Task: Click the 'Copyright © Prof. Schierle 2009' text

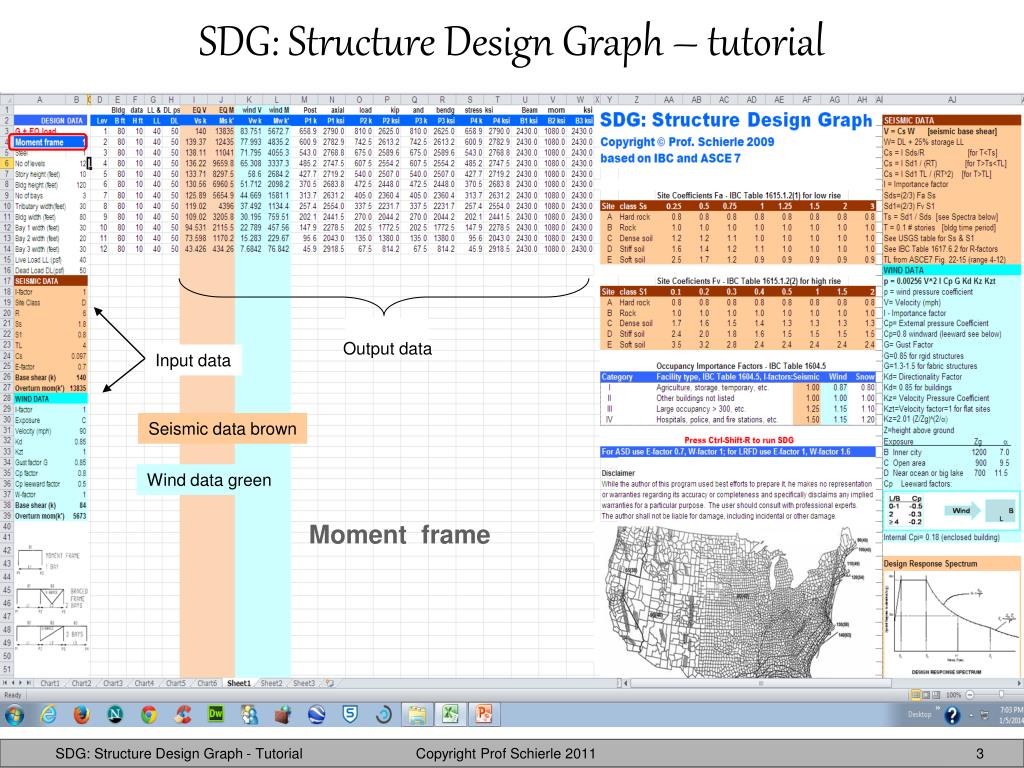Action: point(687,142)
